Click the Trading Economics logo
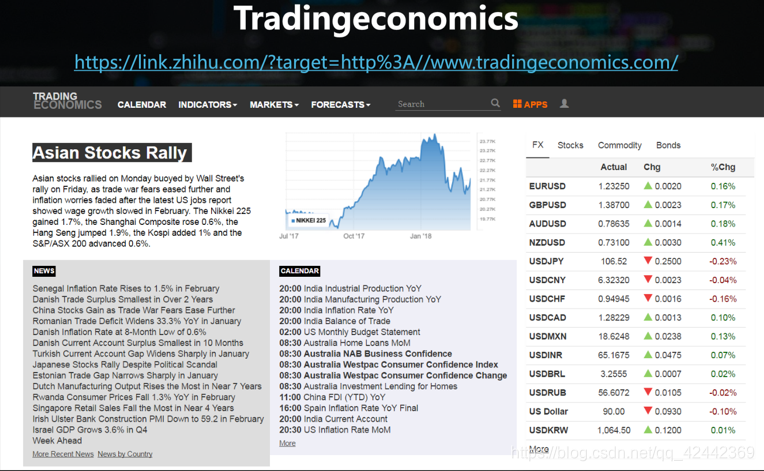The image size is (764, 471). pyautogui.click(x=67, y=100)
